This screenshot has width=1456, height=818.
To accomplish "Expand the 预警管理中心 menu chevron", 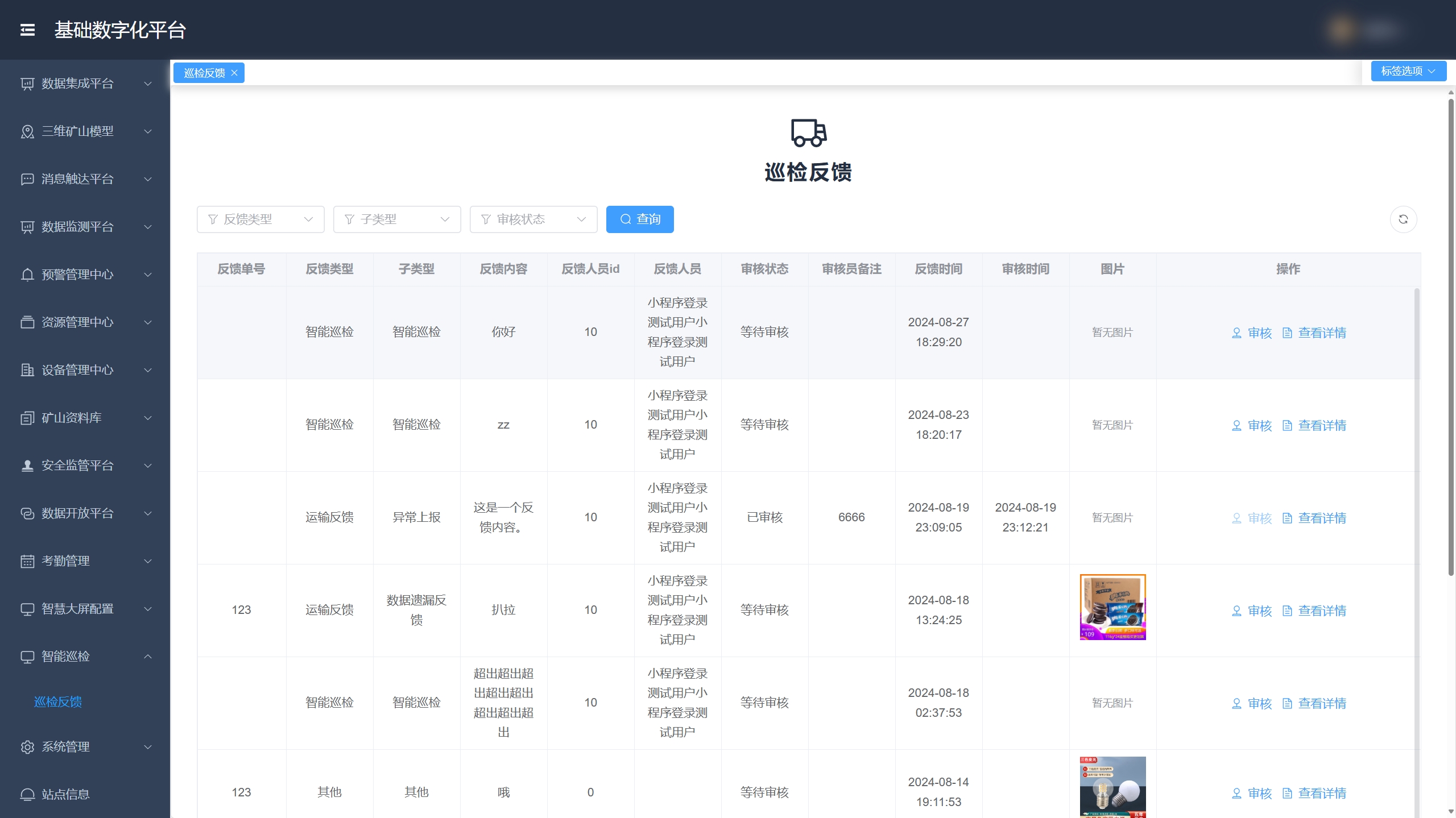I will pyautogui.click(x=148, y=275).
